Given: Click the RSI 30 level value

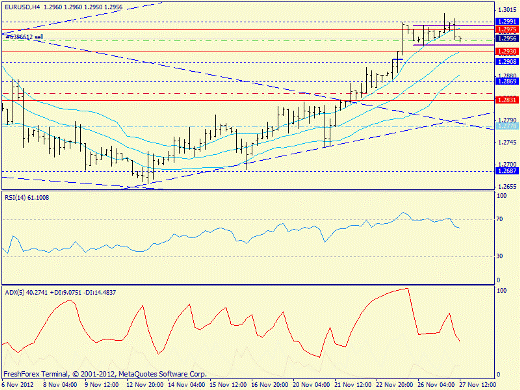Looking at the screenshot, I should (x=500, y=256).
